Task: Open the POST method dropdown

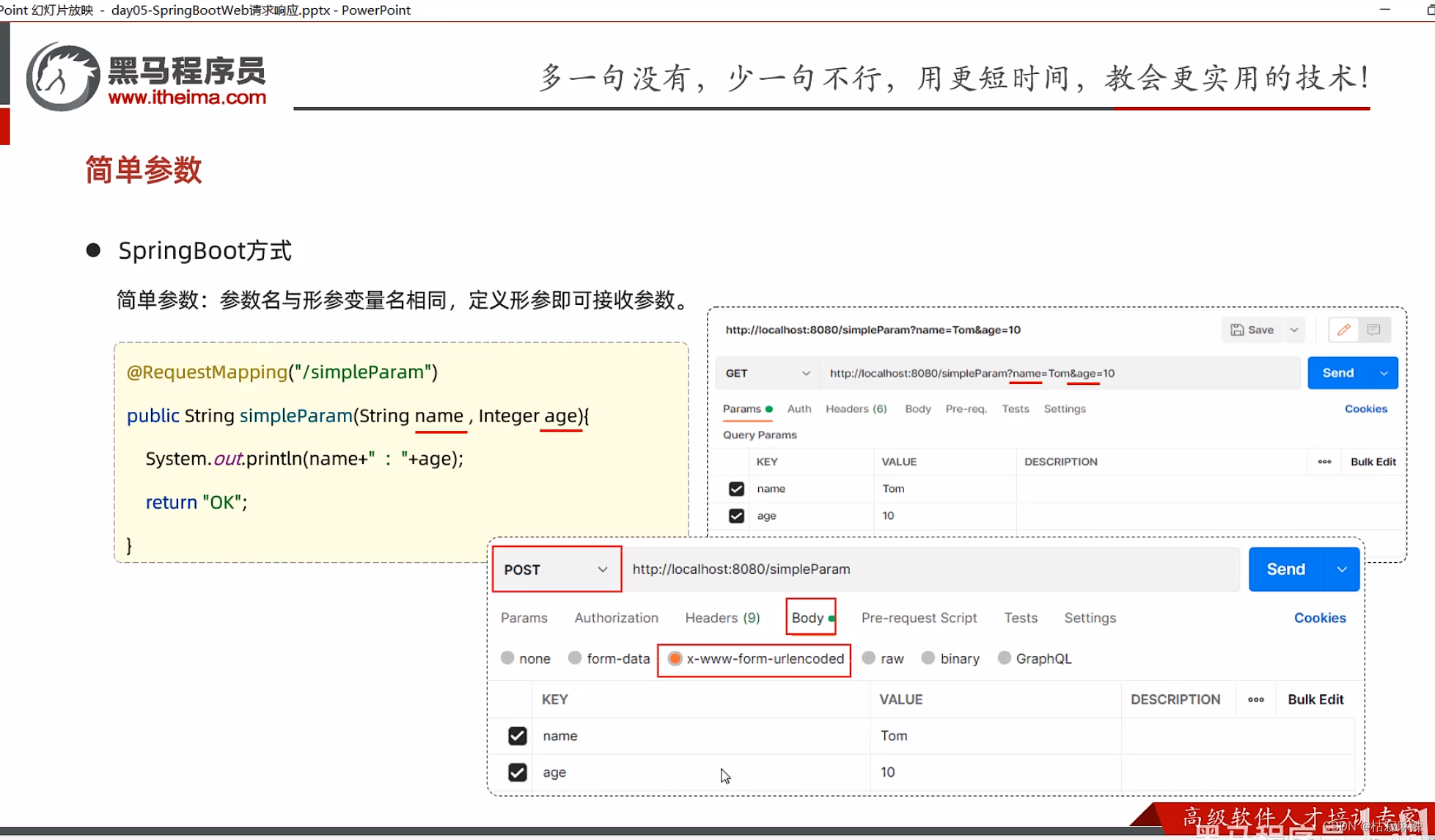Action: 603,570
